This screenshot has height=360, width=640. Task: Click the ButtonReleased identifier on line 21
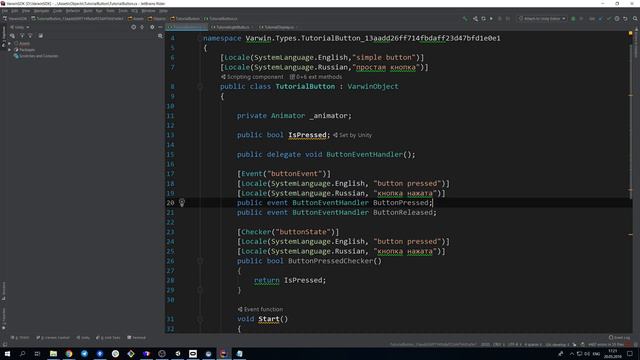tap(402, 213)
